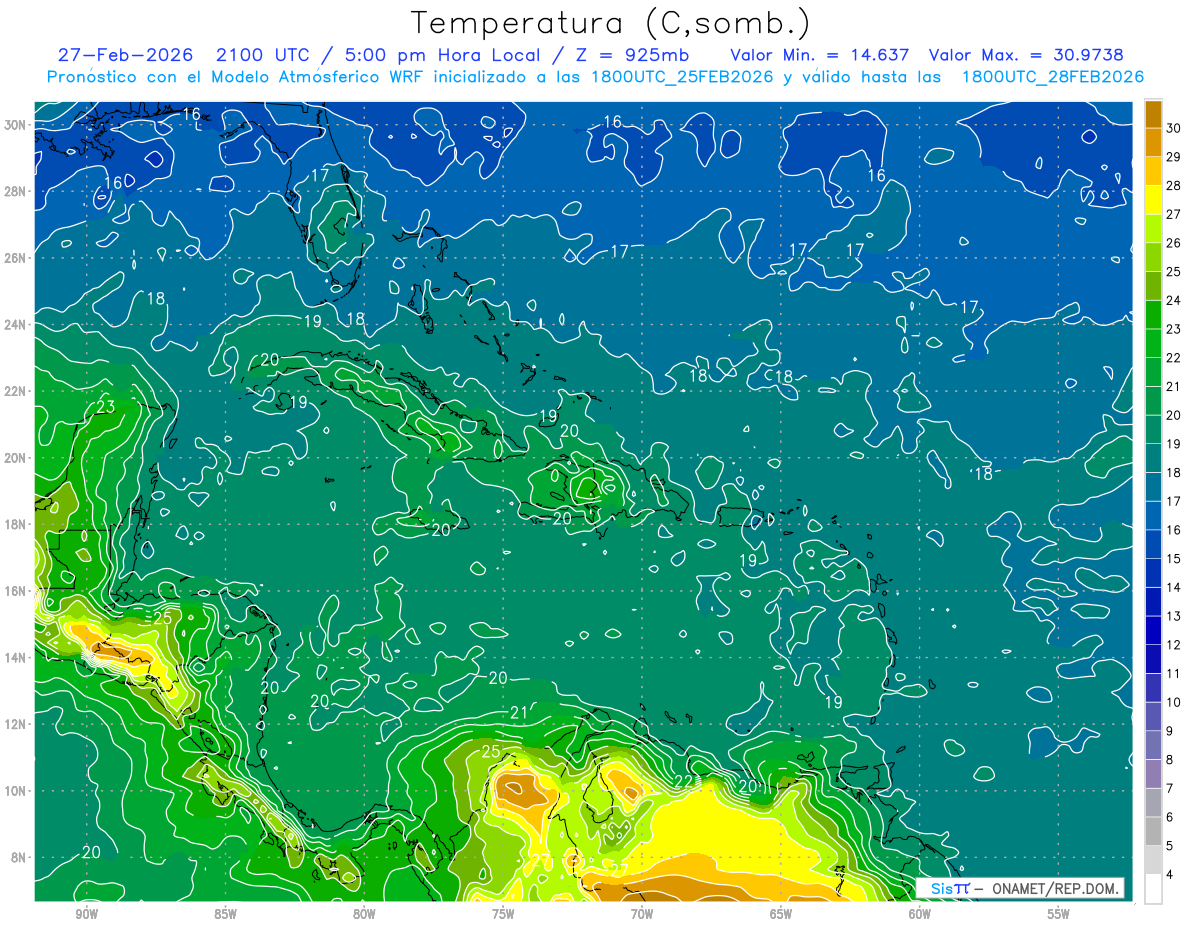Click the legend value label "30"

click(x=1174, y=128)
